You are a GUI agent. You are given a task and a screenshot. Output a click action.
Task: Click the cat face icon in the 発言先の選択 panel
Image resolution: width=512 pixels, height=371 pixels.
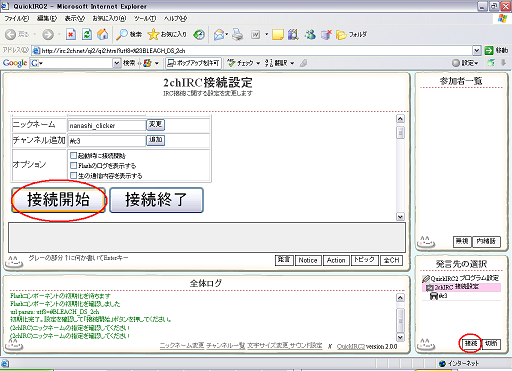pyautogui.click(x=426, y=344)
